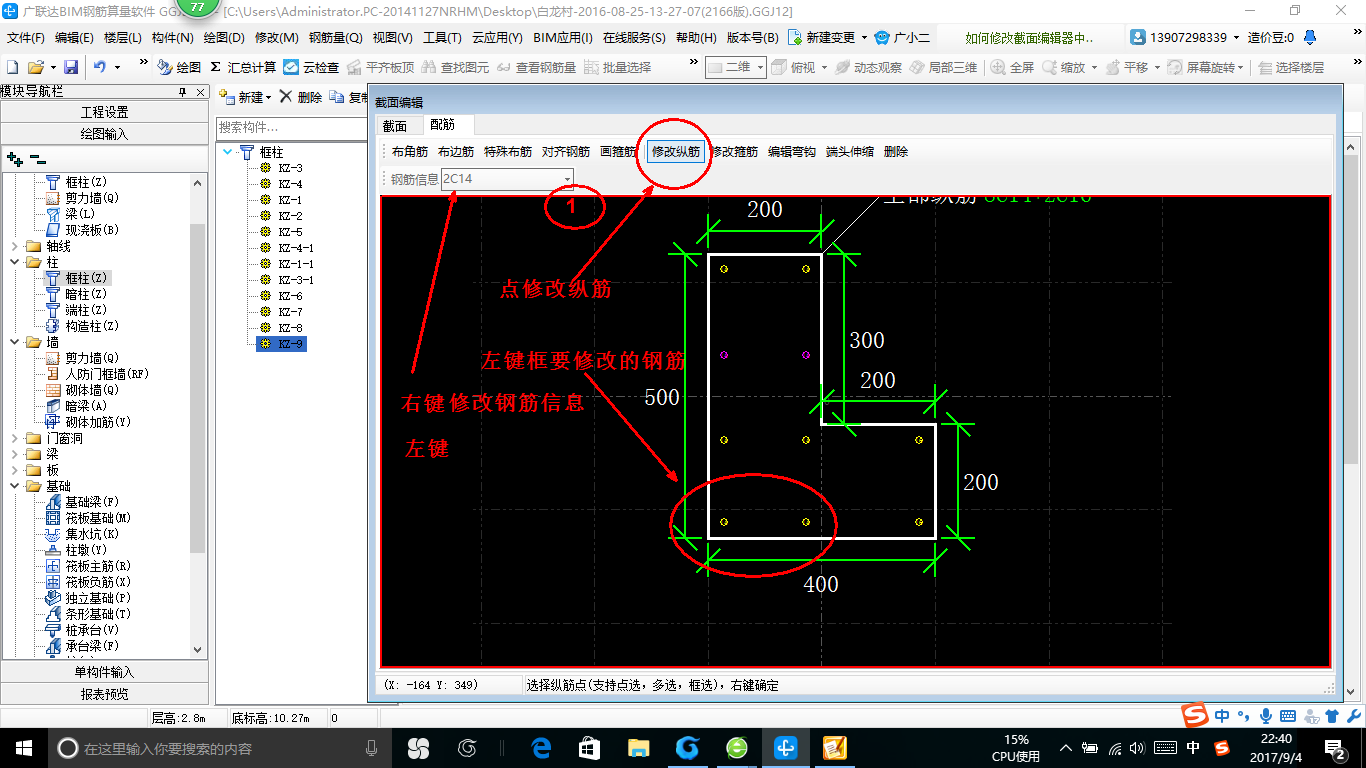Open Microsoft Edge from the taskbar
The width and height of the screenshot is (1366, 768).
point(542,748)
